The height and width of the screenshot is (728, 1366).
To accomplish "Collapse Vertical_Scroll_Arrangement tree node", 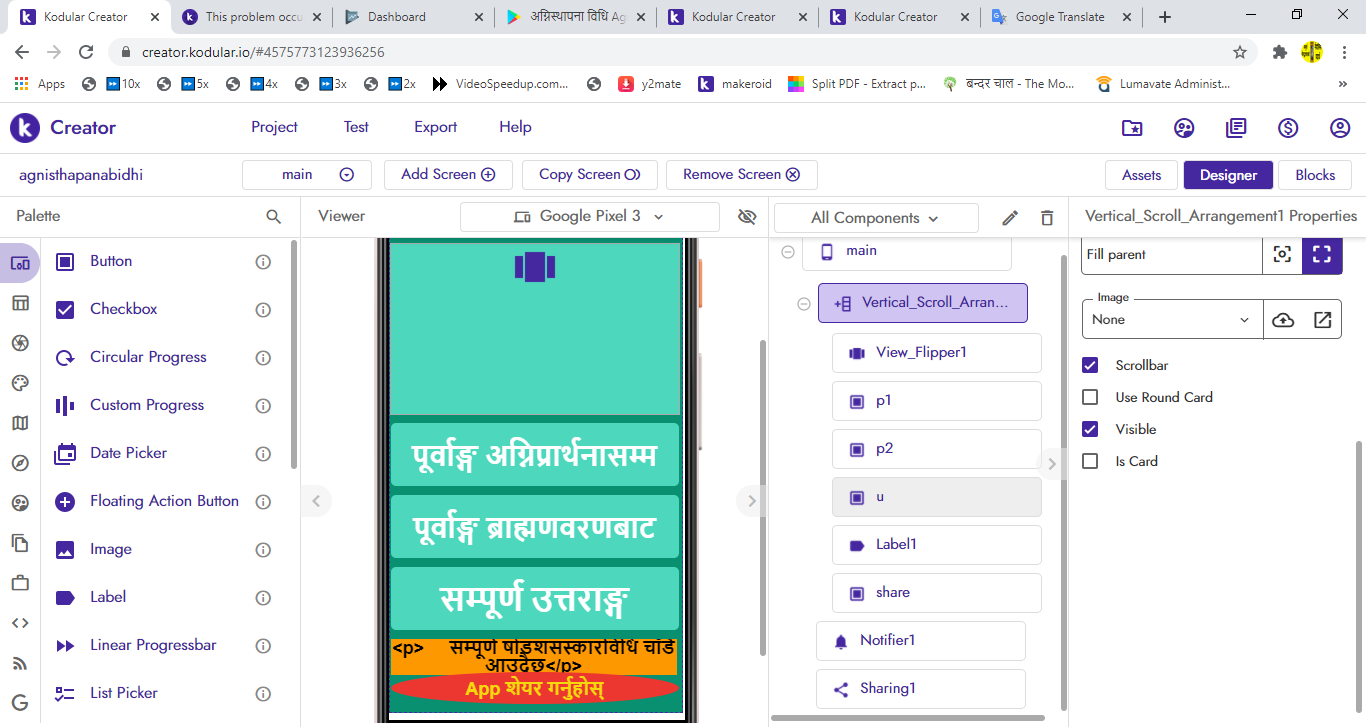I will click(803, 303).
